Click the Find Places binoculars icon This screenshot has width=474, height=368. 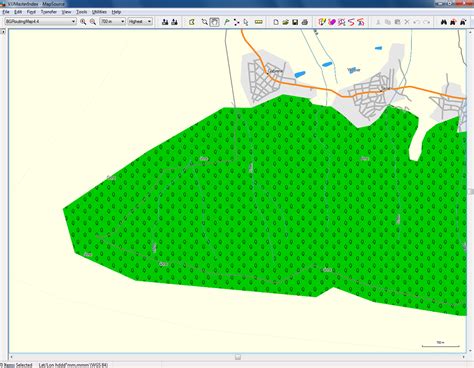[x=444, y=22]
